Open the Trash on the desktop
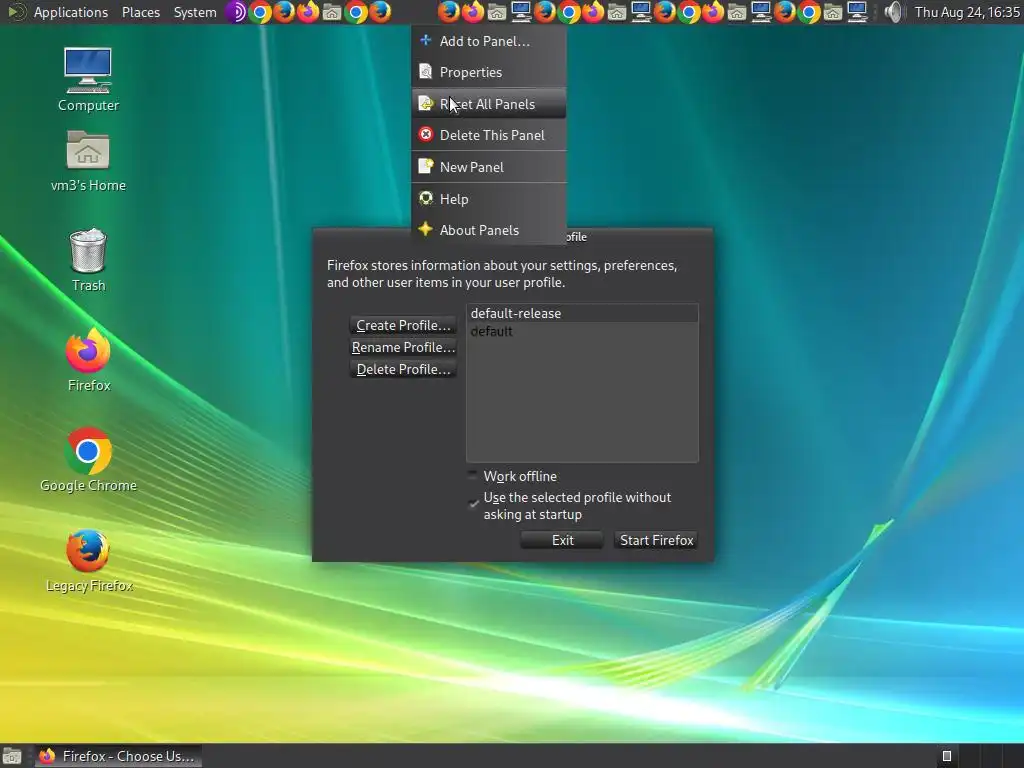This screenshot has width=1024, height=768. coord(88,260)
